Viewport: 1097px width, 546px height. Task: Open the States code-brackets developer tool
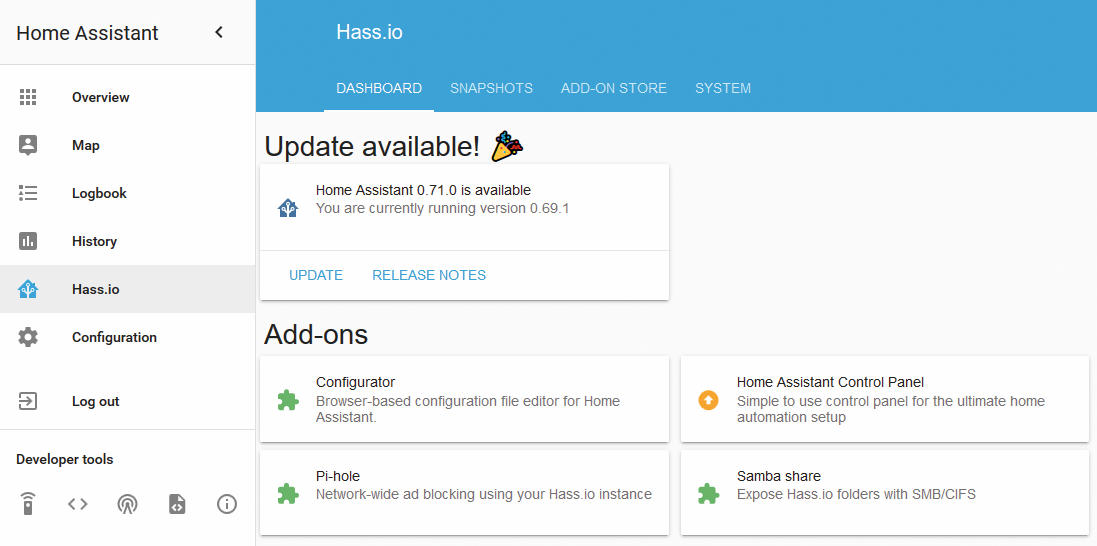click(x=78, y=503)
